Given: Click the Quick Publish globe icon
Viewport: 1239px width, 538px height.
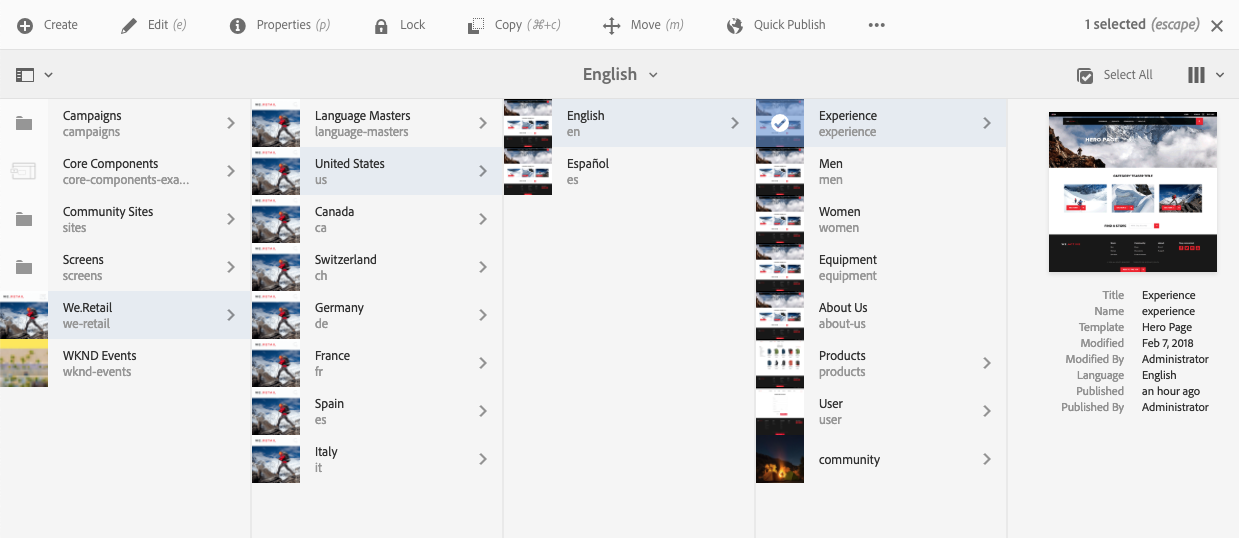Looking at the screenshot, I should [x=735, y=26].
